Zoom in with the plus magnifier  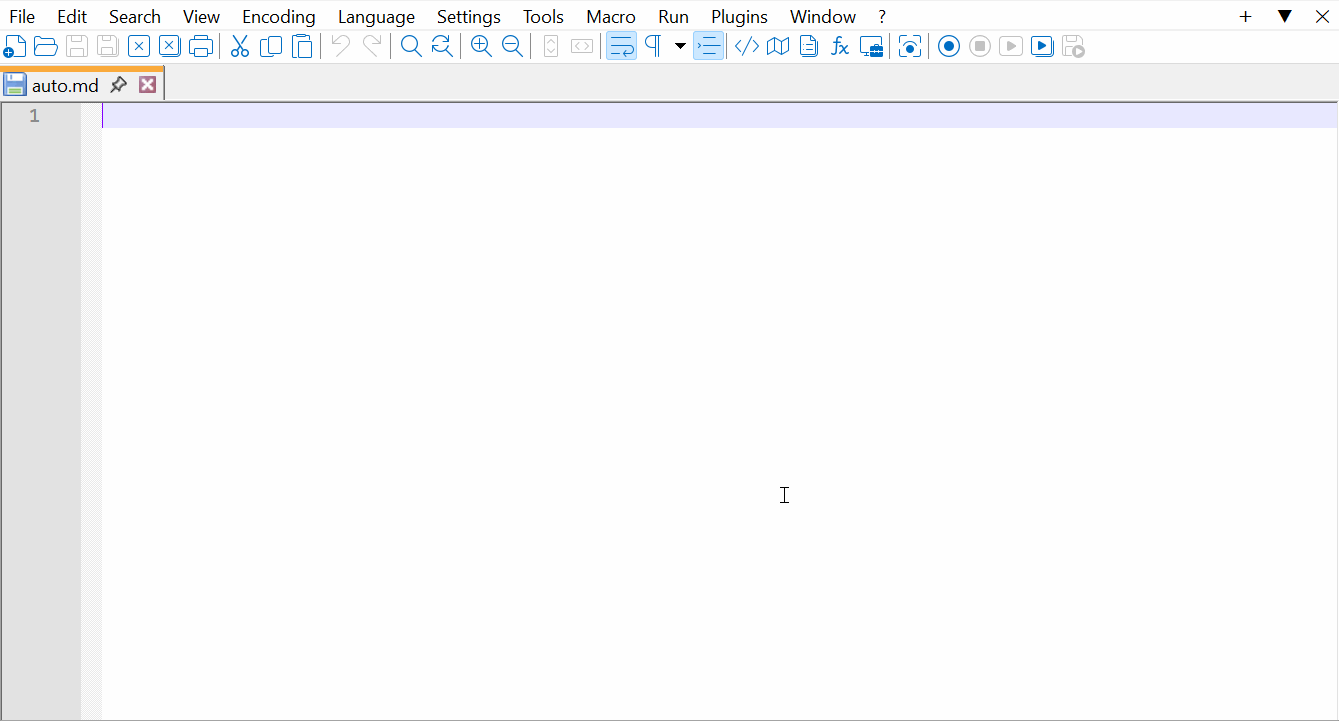point(481,46)
